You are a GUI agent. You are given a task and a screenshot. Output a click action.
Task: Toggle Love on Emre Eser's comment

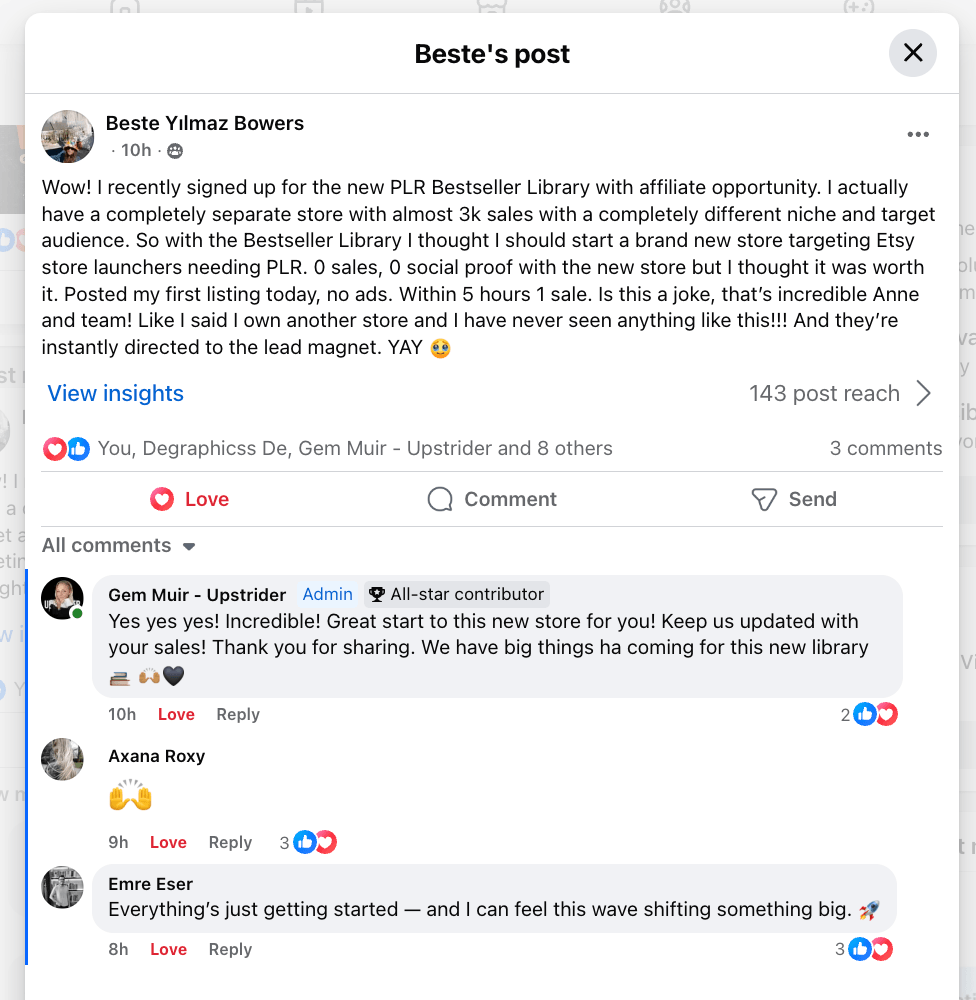(168, 949)
